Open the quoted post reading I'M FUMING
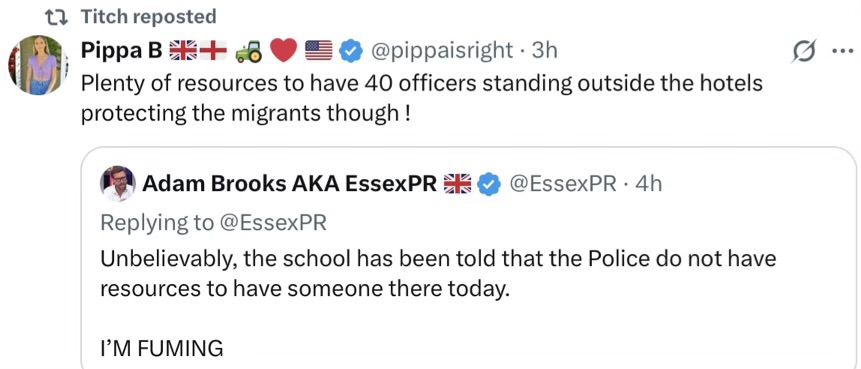Screen dimensions: 861x369 (x=468, y=258)
